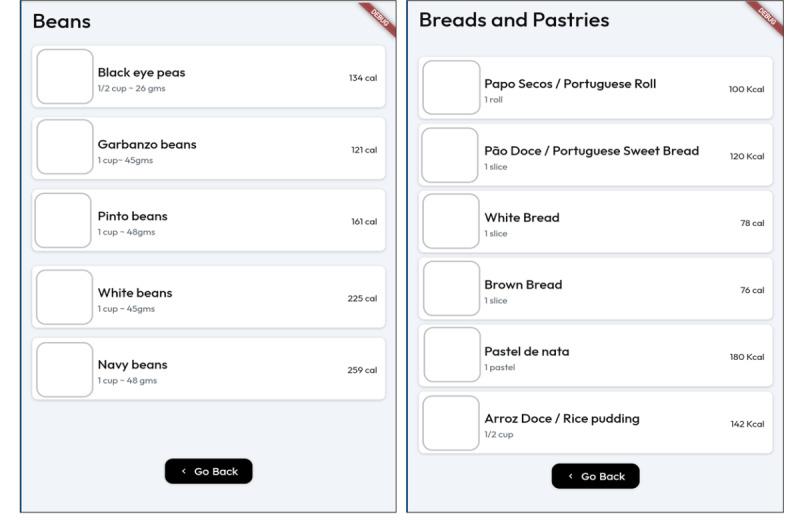This screenshot has height=520, width=800.
Task: Open the Pinto beans list item
Action: point(208,221)
